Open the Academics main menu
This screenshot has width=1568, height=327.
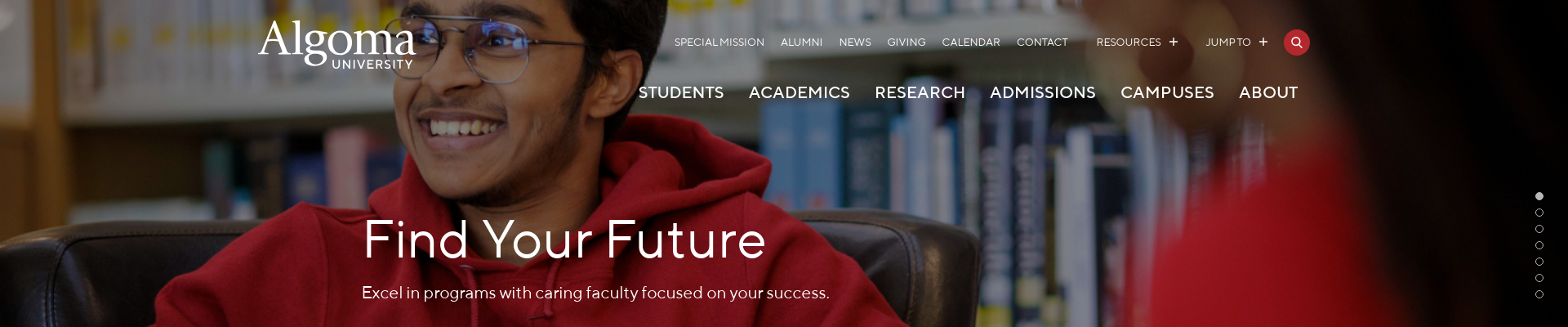tap(800, 93)
